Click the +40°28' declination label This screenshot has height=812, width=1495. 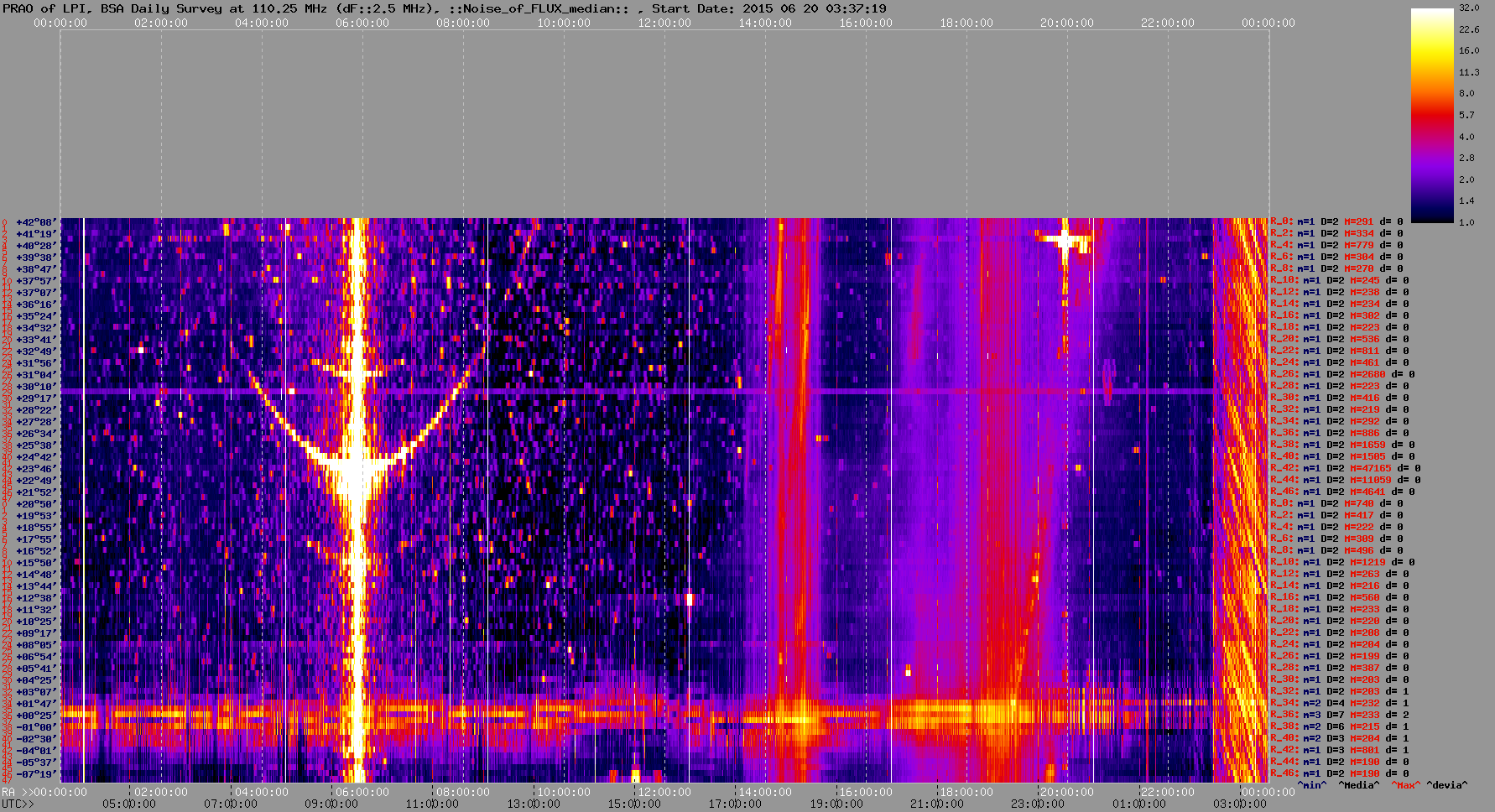[x=36, y=246]
